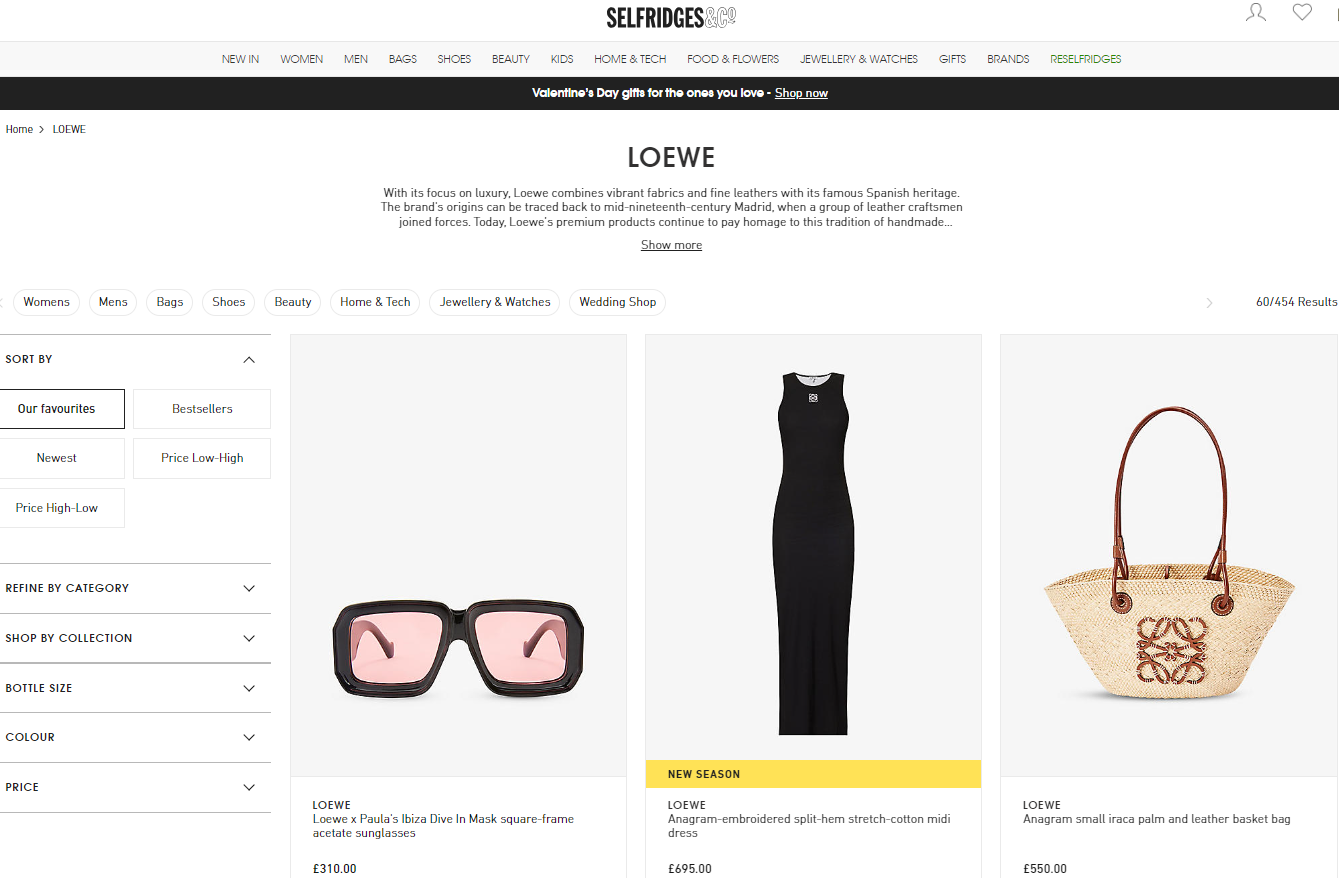Go to Selfridges & Co homepage logo
The height and width of the screenshot is (878, 1339).
point(671,17)
